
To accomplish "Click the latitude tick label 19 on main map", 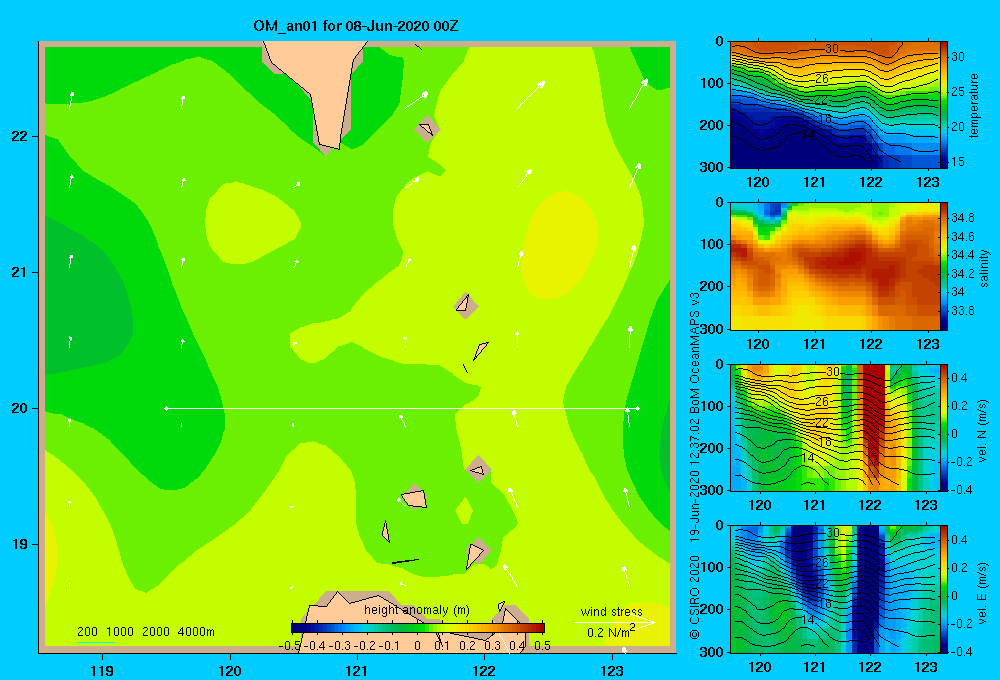I will [x=20, y=544].
